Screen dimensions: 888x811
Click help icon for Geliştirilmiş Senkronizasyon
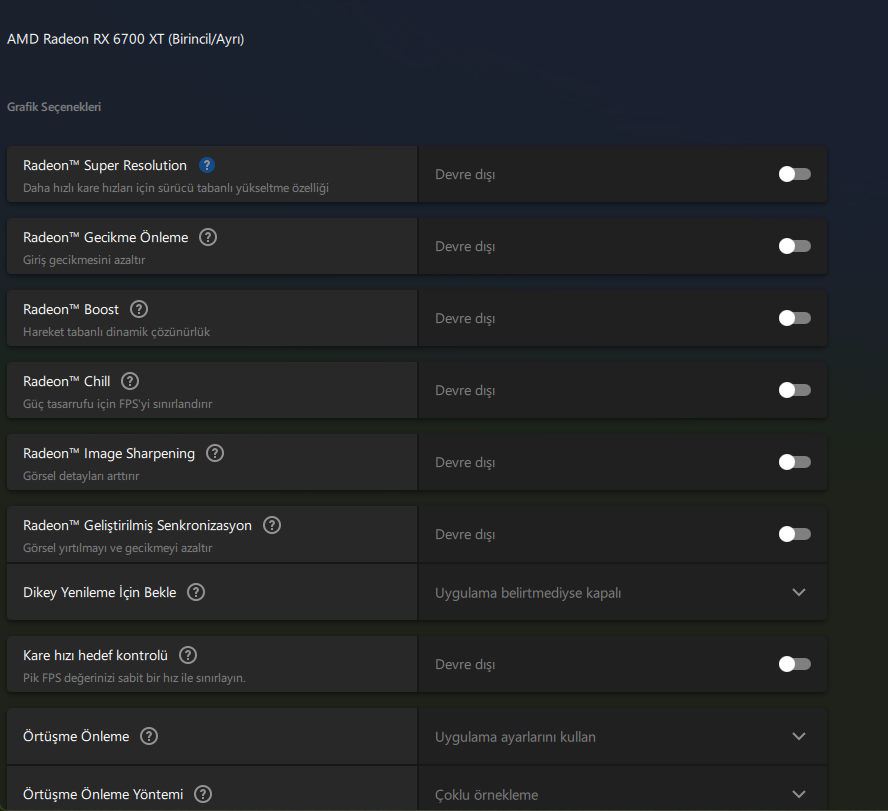272,525
